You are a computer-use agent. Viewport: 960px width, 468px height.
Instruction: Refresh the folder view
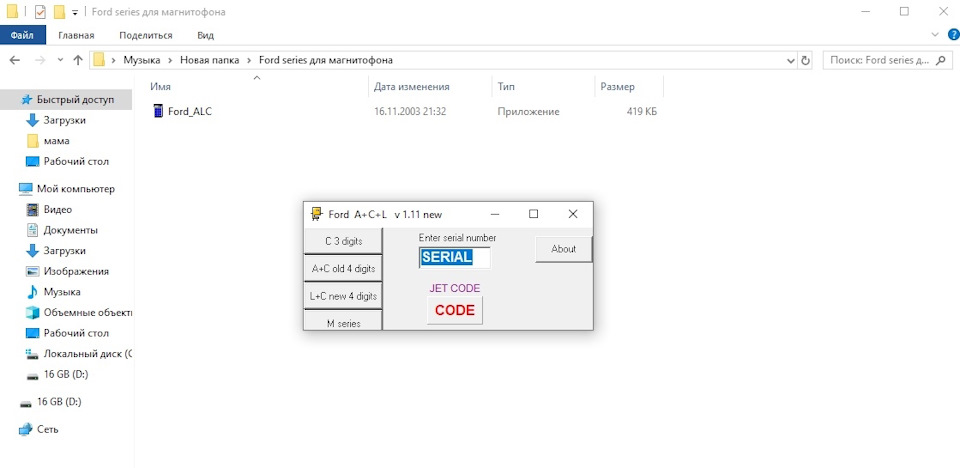[806, 61]
